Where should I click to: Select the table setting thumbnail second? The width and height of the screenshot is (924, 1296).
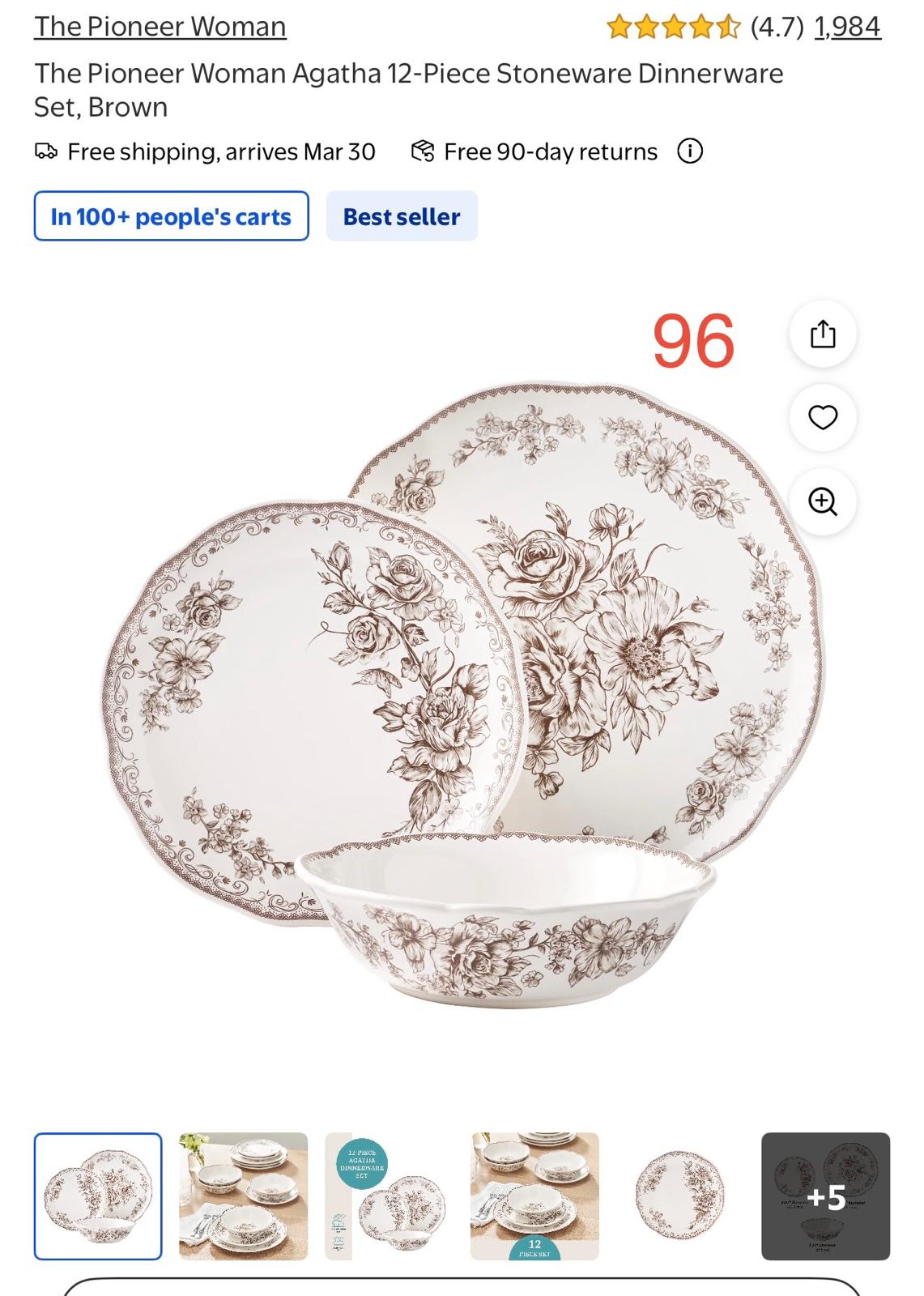point(244,1196)
